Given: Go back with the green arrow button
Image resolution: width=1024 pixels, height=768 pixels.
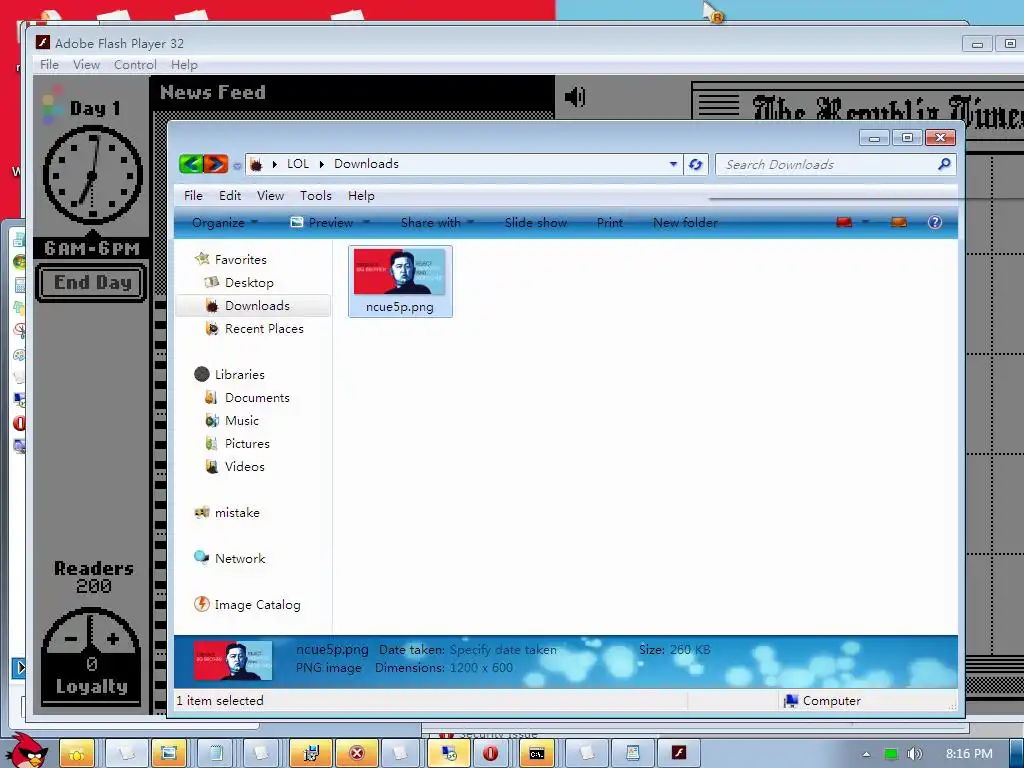Looking at the screenshot, I should pos(191,163).
